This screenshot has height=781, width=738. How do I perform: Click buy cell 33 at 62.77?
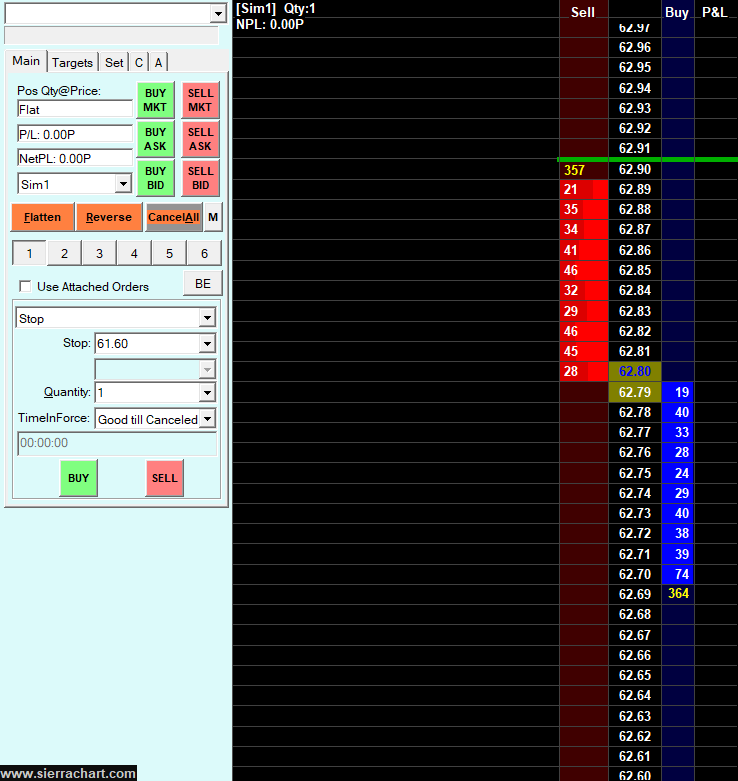click(678, 432)
